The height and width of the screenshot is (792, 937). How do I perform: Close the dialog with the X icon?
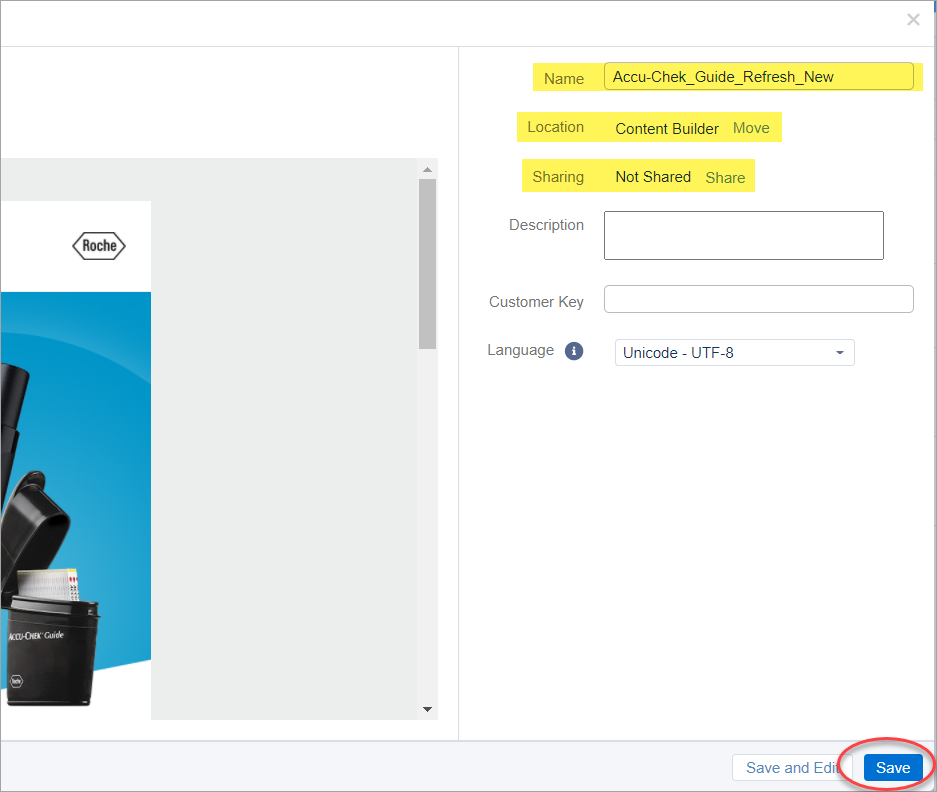[913, 20]
